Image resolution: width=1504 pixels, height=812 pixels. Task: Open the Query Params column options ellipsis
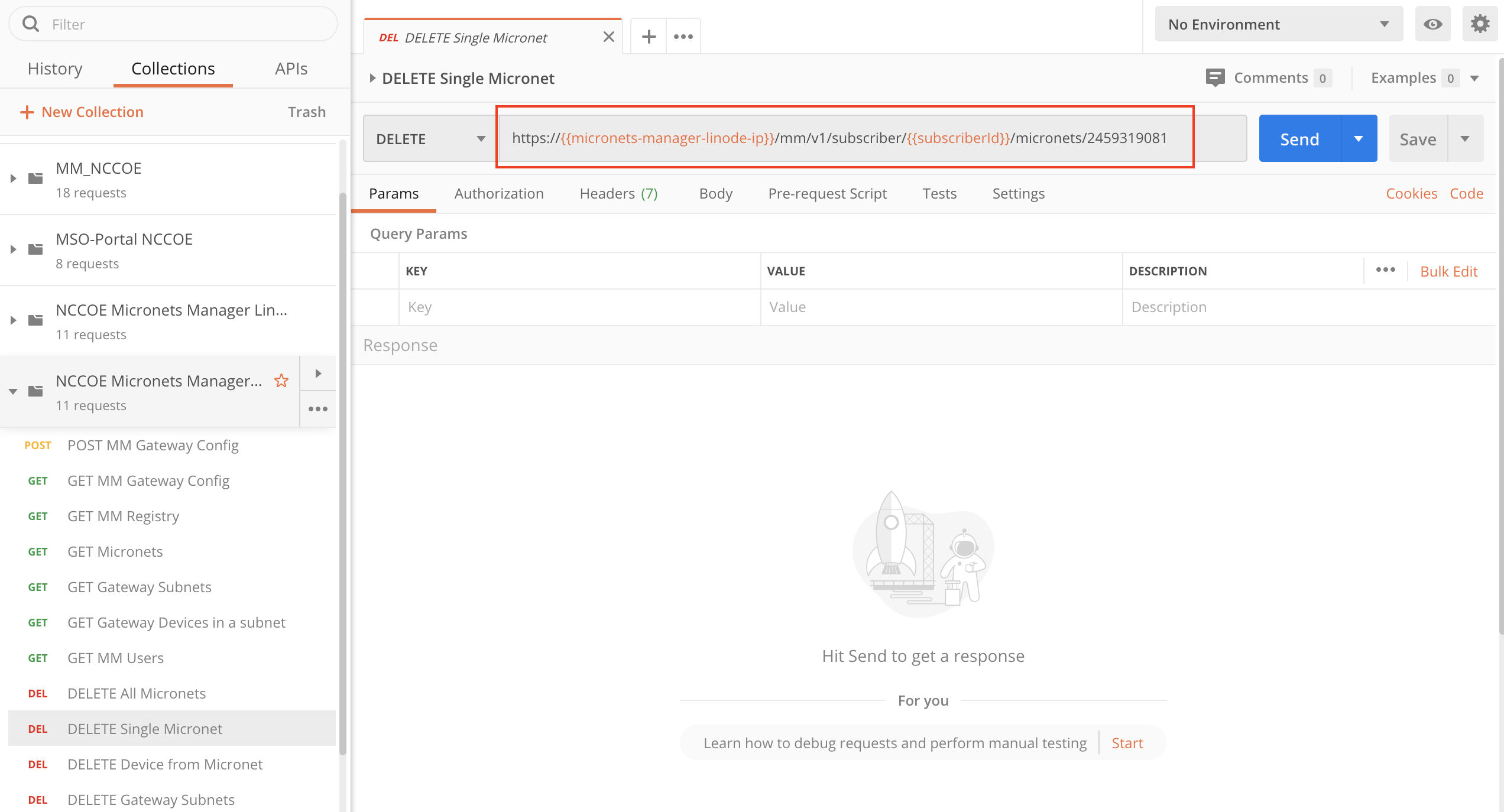[1385, 270]
